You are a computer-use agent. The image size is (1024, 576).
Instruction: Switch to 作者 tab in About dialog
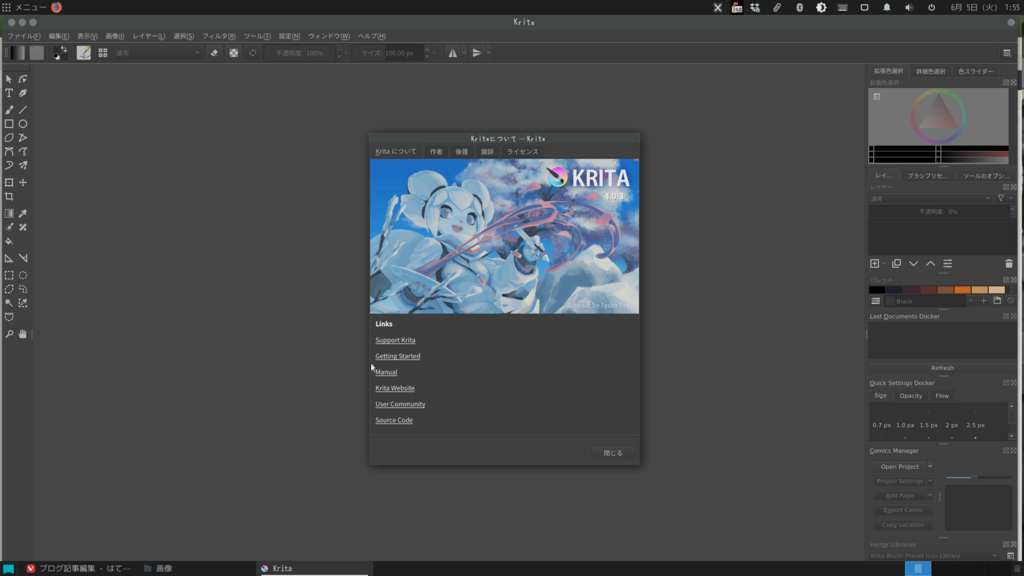pos(436,152)
